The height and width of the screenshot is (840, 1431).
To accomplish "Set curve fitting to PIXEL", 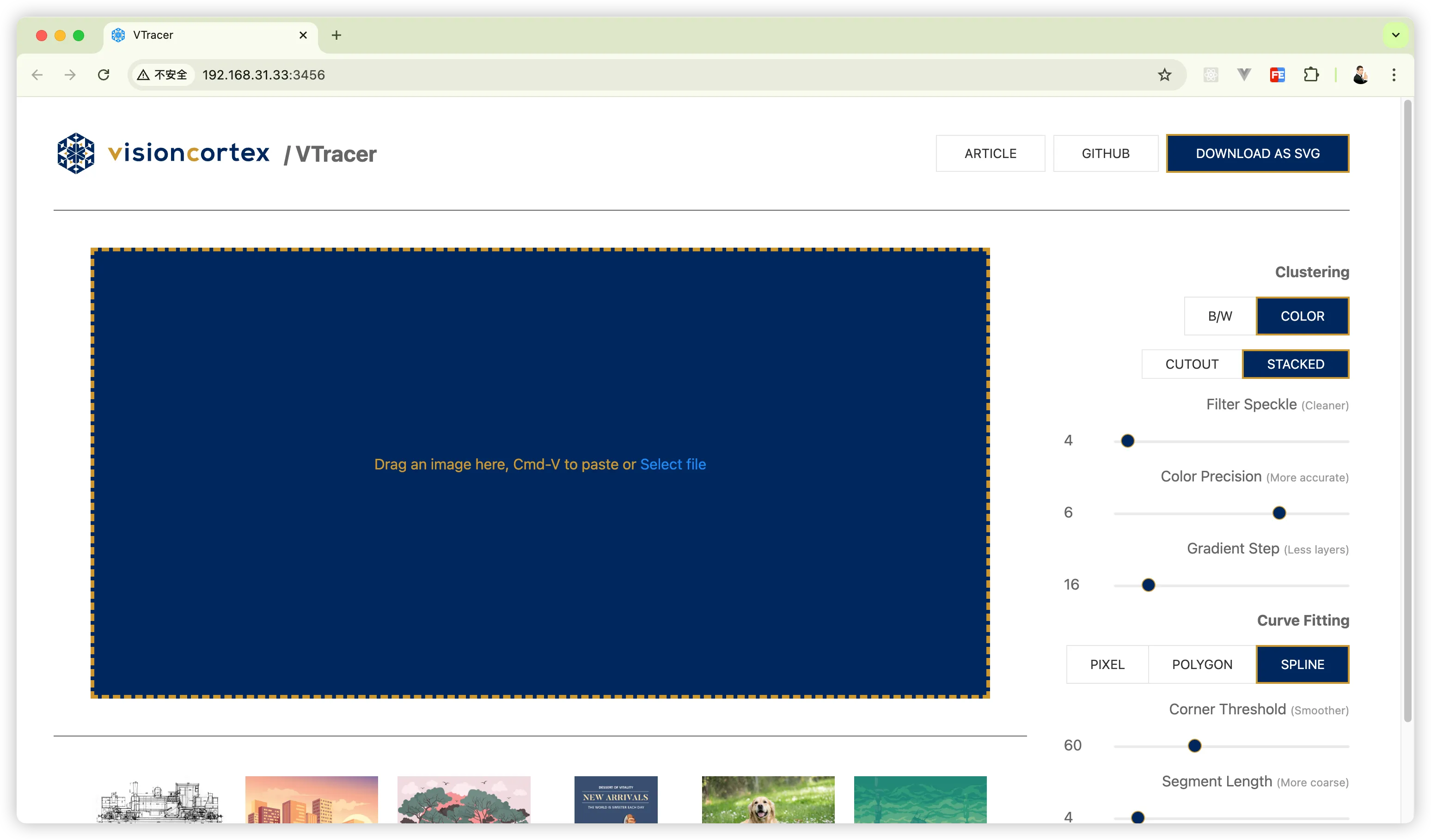I will 1107,664.
